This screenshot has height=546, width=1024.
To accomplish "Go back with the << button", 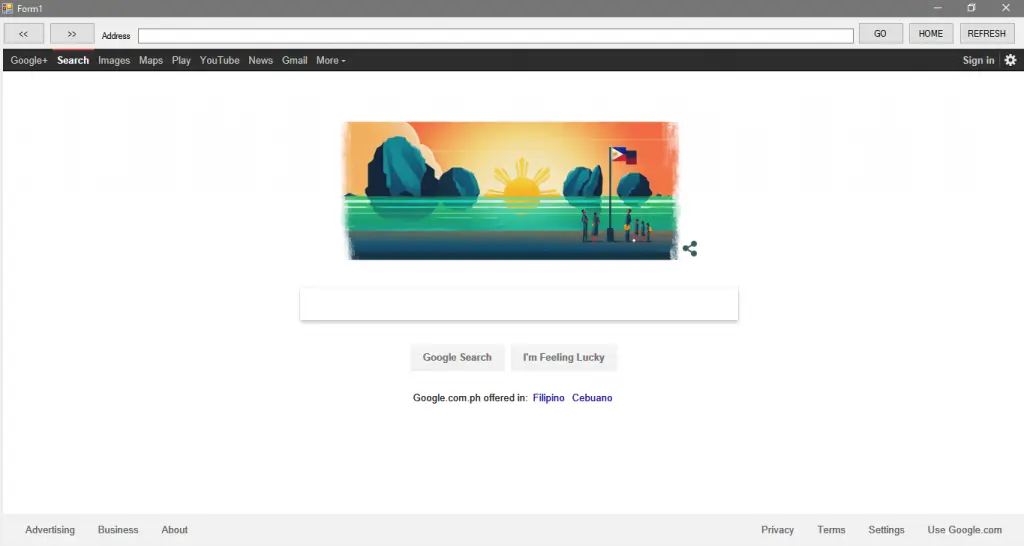I will tap(24, 34).
